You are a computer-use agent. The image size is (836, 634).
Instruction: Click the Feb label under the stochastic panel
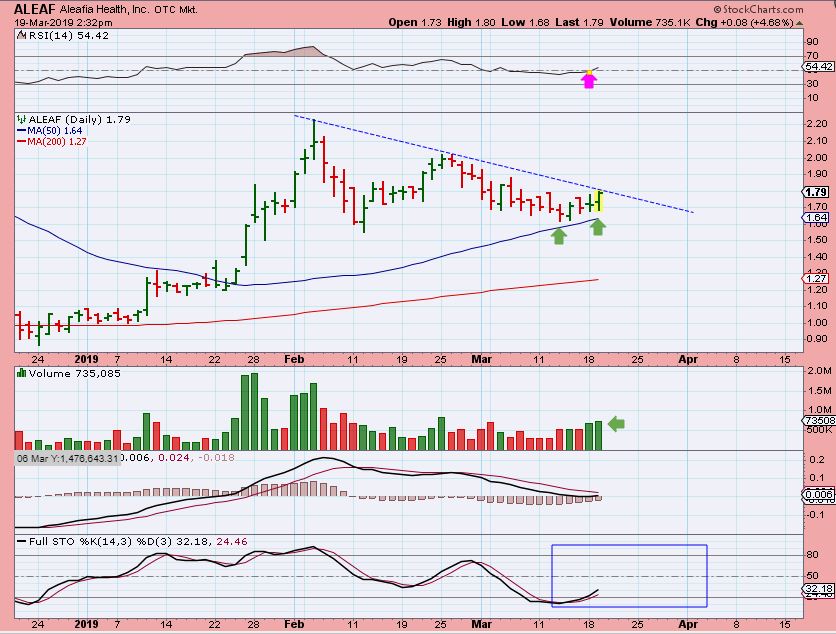pyautogui.click(x=294, y=624)
